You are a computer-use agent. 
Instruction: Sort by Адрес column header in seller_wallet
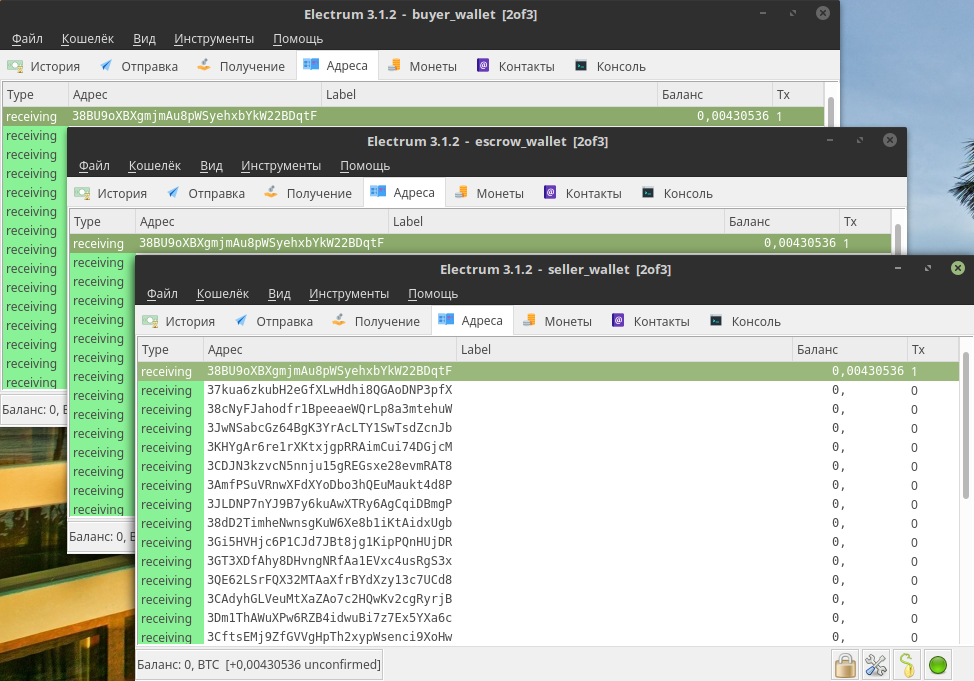click(330, 349)
